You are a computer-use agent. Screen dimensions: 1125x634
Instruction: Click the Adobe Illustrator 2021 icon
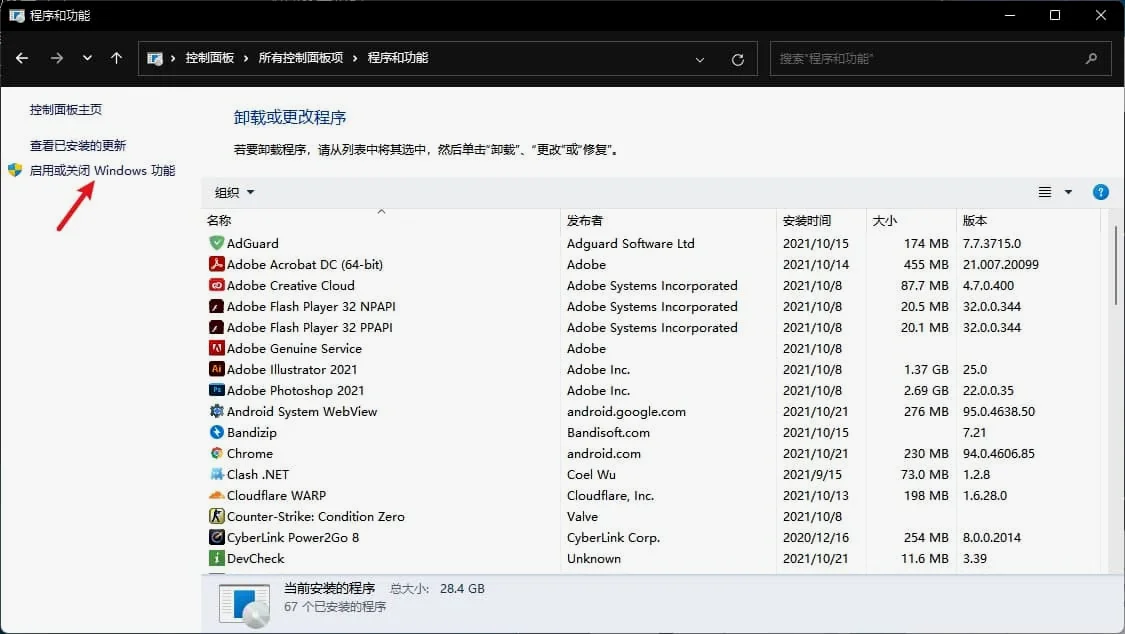click(x=216, y=369)
